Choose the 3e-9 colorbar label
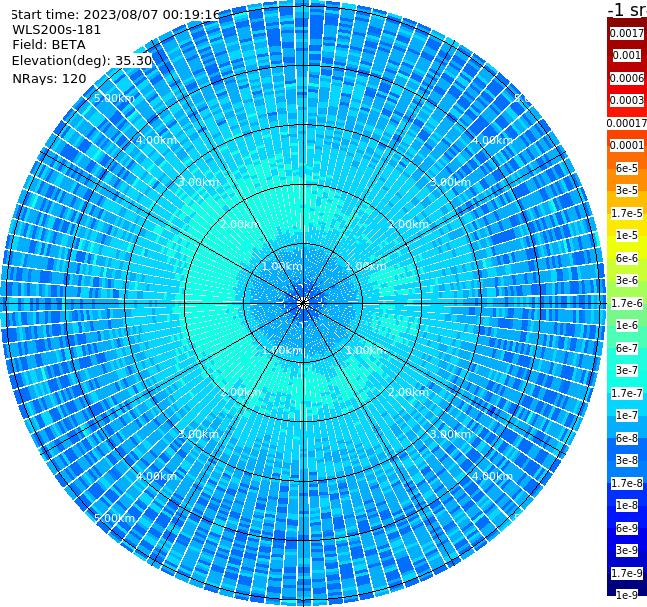647x607 pixels. [x=627, y=550]
